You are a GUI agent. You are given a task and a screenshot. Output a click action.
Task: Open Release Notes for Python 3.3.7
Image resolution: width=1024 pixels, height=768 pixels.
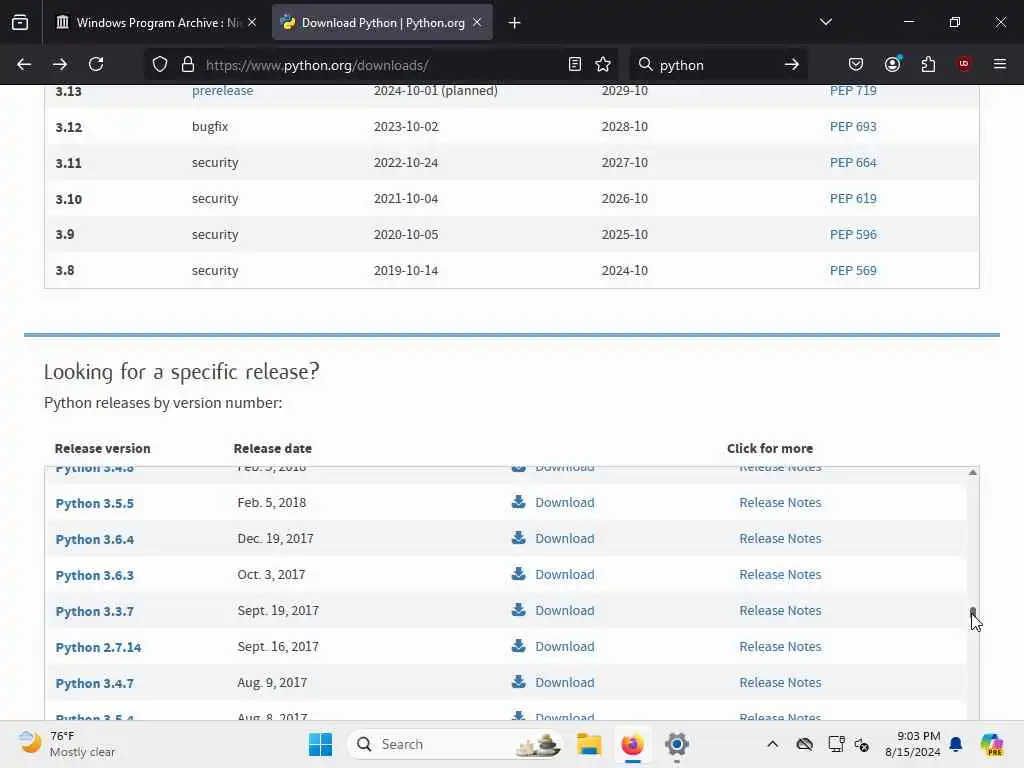point(780,611)
